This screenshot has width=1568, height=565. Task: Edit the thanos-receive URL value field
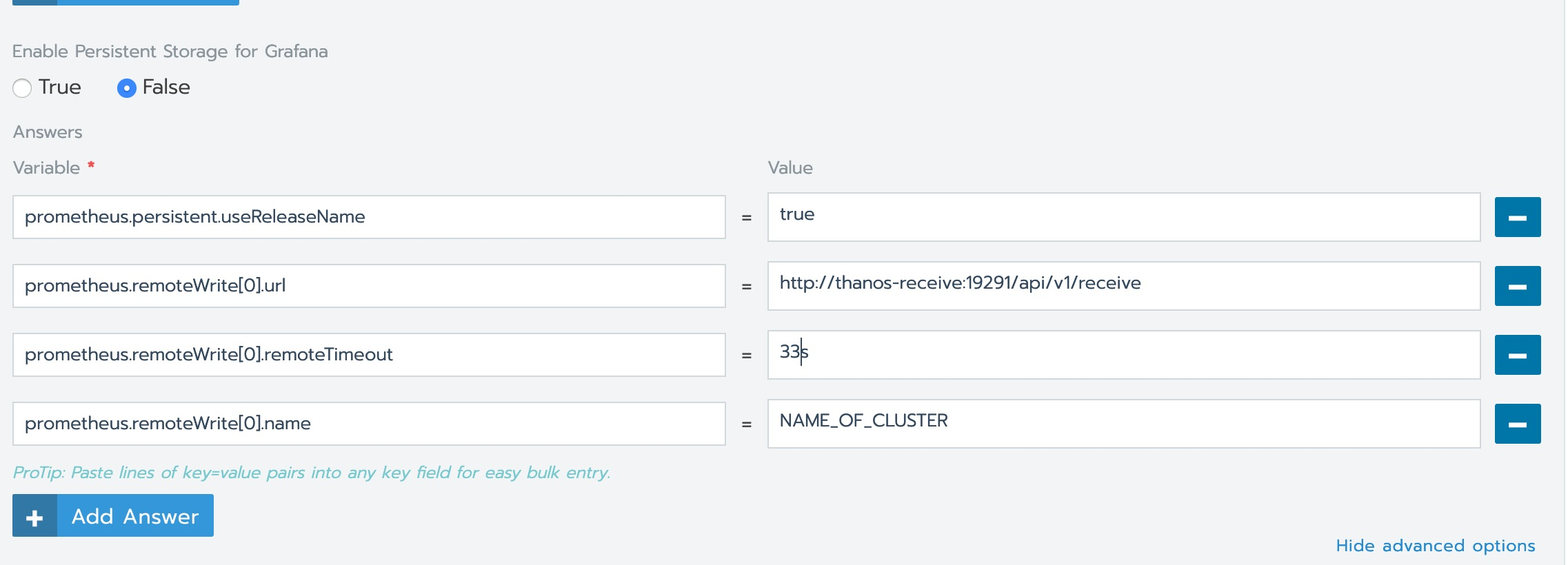pyautogui.click(x=1123, y=286)
